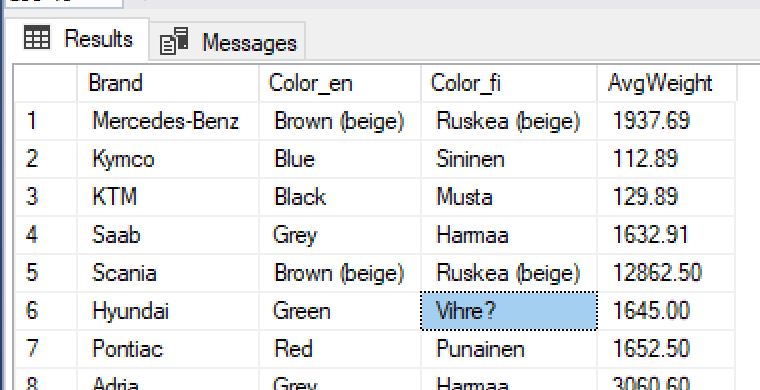
Task: Click the Messages tab icon
Action: [x=174, y=41]
